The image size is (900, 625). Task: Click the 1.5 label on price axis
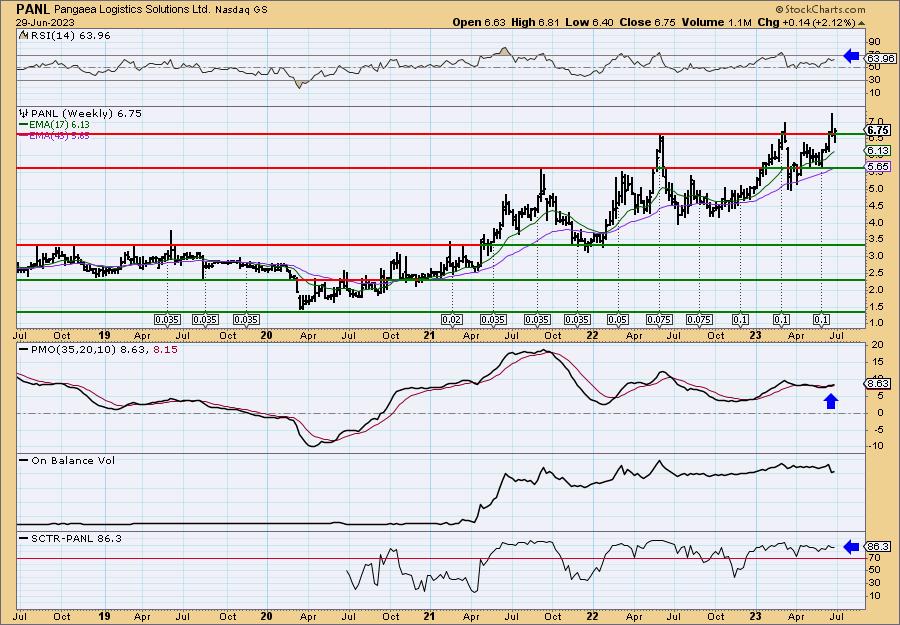tap(876, 306)
